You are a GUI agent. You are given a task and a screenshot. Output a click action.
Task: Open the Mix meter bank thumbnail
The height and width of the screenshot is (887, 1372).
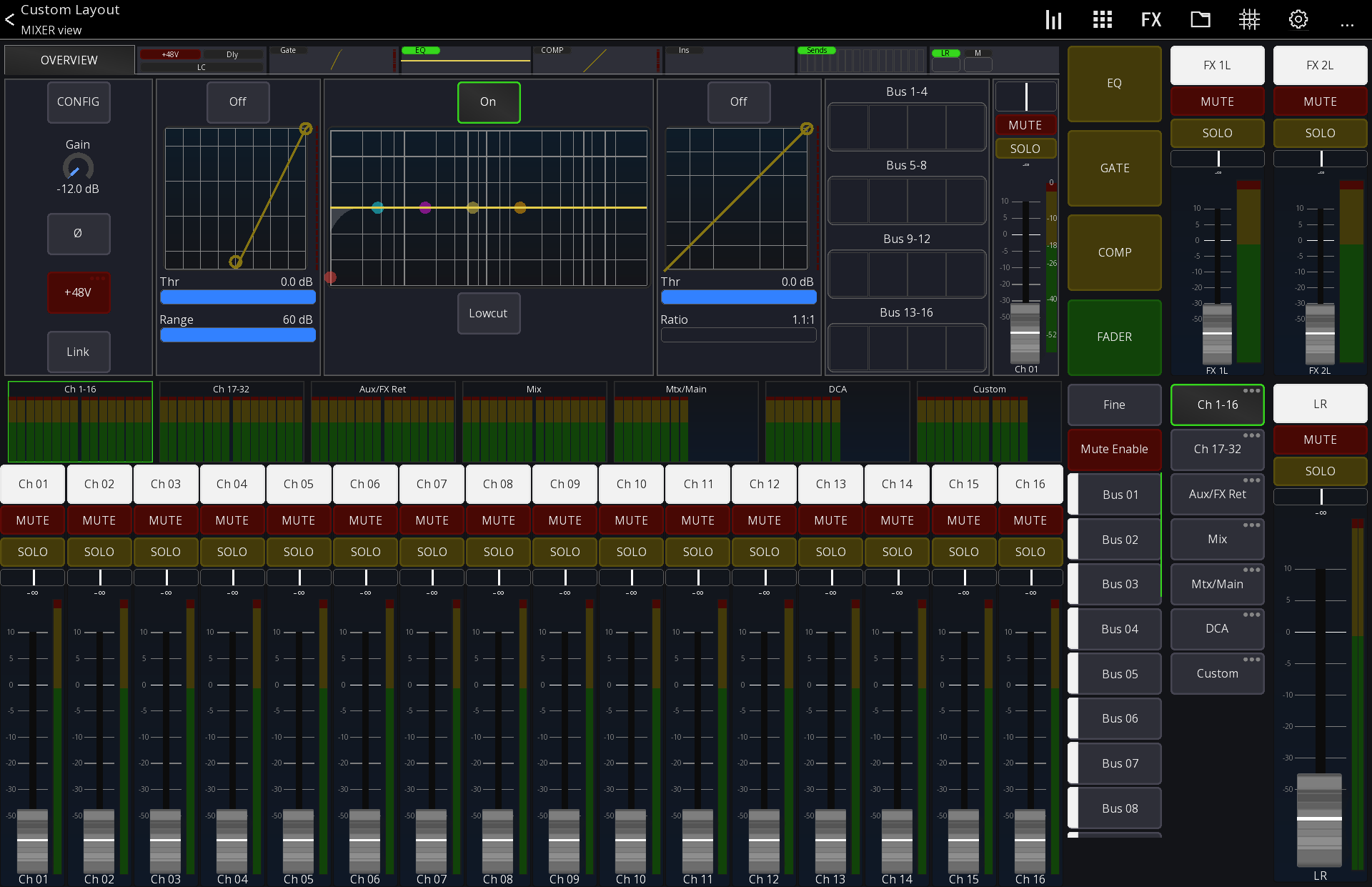[x=535, y=422]
